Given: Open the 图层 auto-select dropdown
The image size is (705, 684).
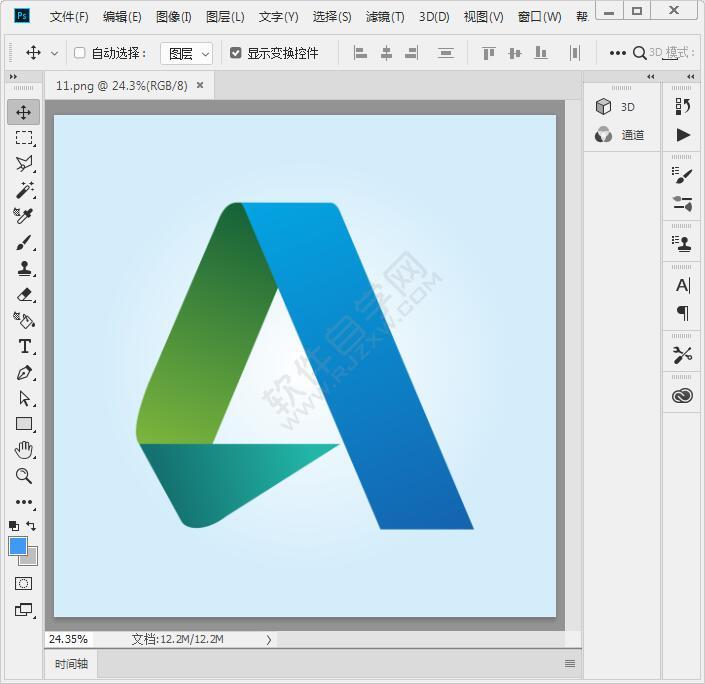Looking at the screenshot, I should 188,53.
